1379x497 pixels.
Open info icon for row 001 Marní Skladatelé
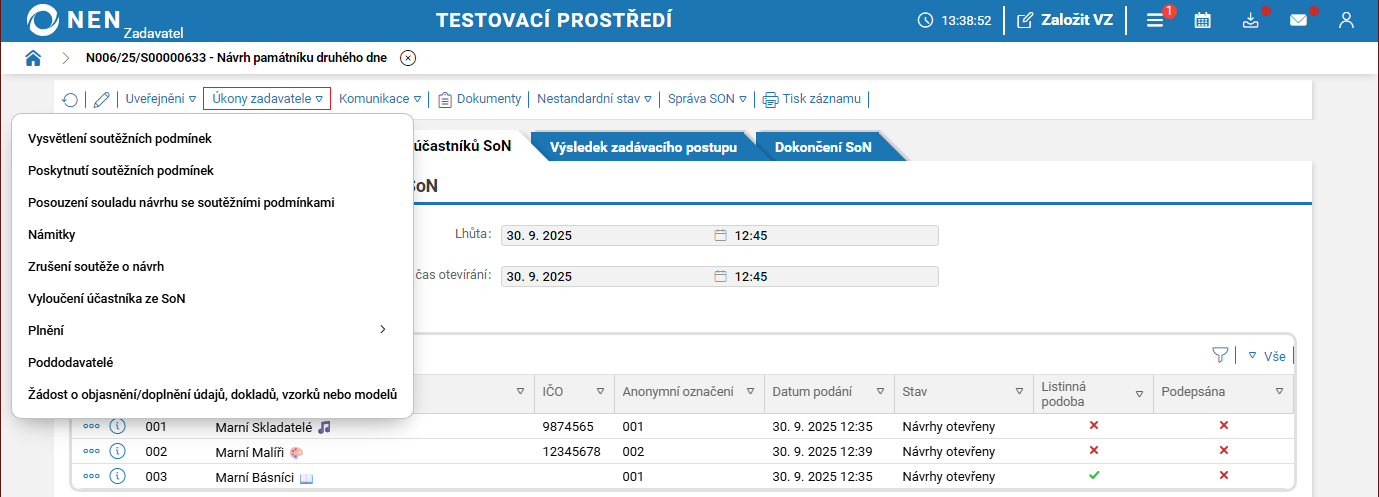117,427
